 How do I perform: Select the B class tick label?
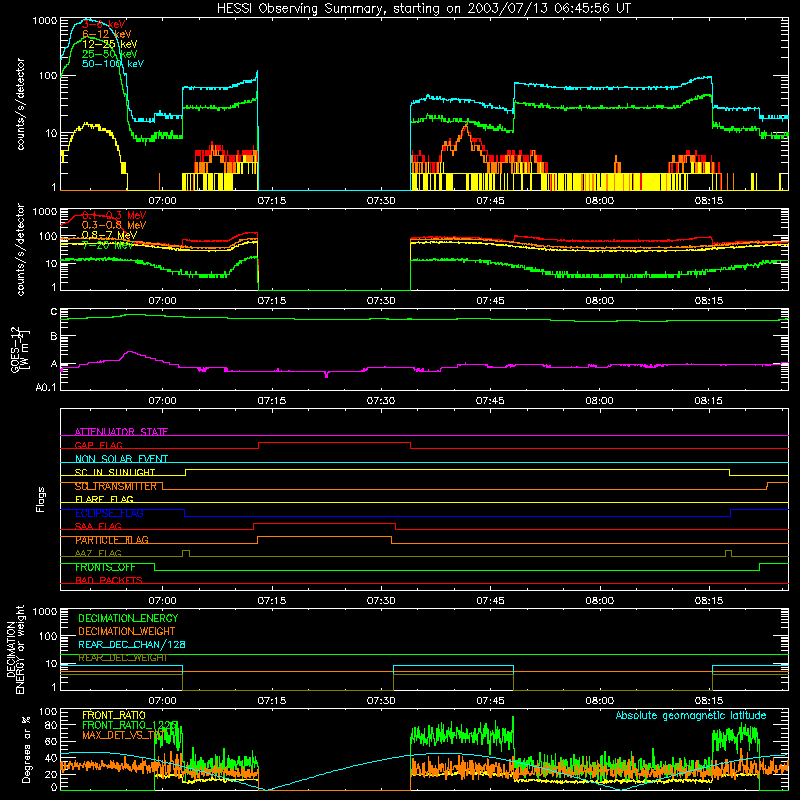coord(54,336)
